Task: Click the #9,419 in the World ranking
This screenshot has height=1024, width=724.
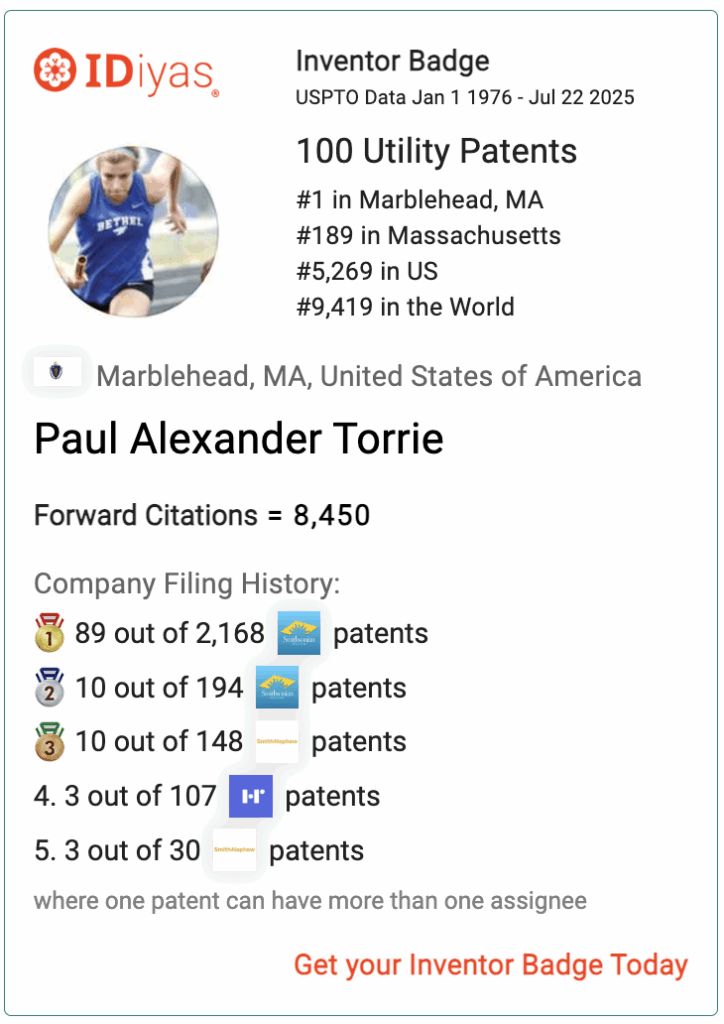Action: 405,307
